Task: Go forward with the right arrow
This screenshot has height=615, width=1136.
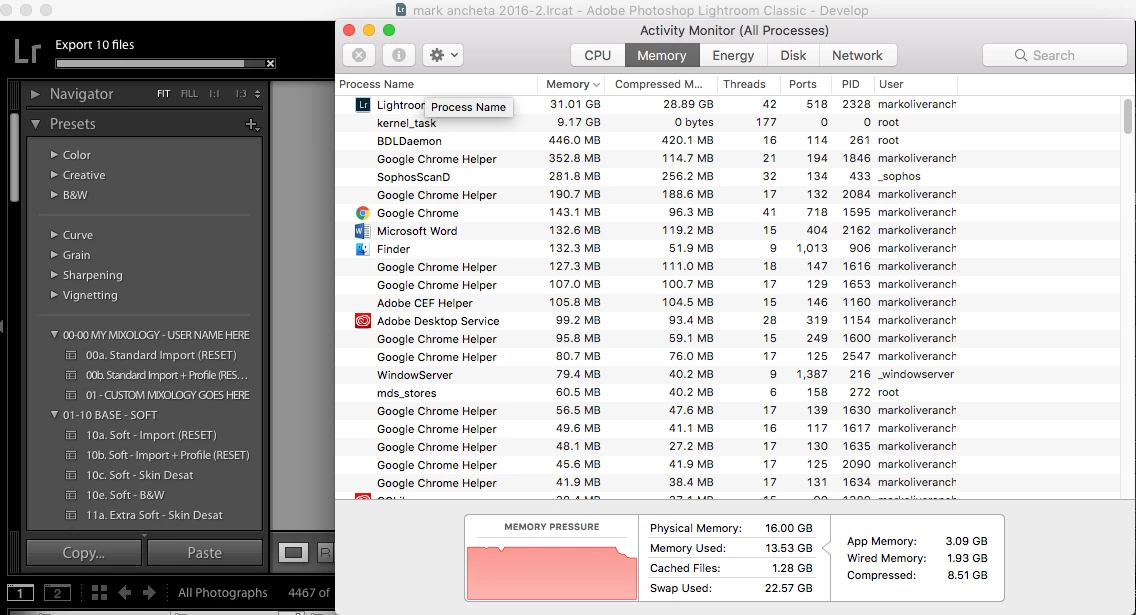Action: click(149, 593)
